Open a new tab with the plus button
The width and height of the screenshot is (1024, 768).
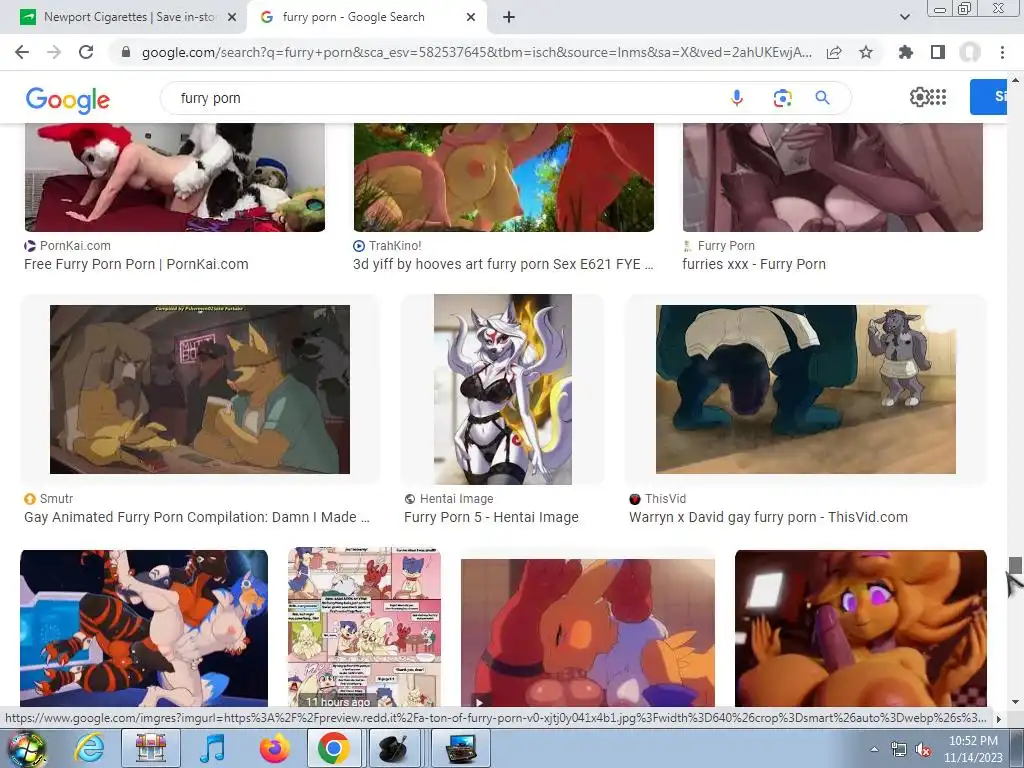(509, 17)
